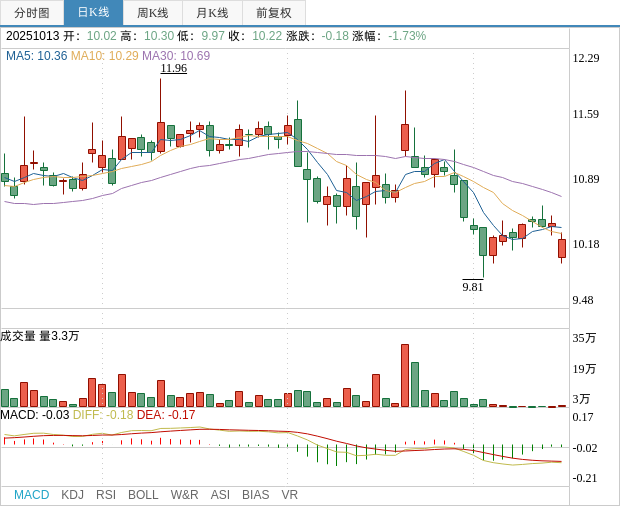
Task: Click the MA30: 10.69 legend
Action: [176, 56]
